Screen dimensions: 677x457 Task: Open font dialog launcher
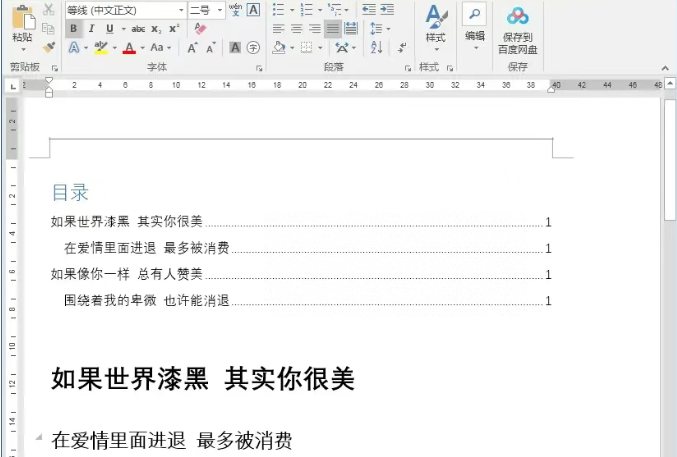tap(259, 68)
